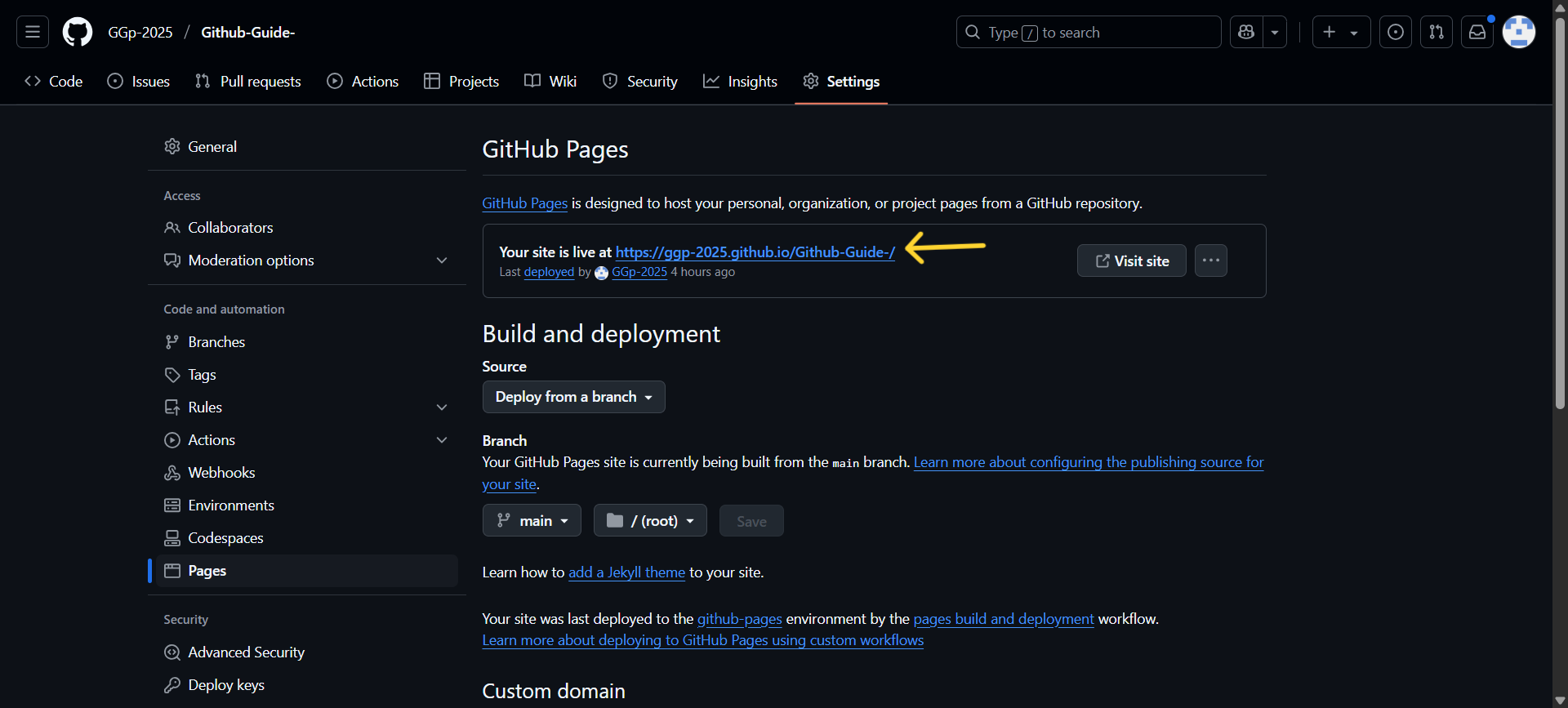Switch to the Security tab

pyautogui.click(x=640, y=81)
